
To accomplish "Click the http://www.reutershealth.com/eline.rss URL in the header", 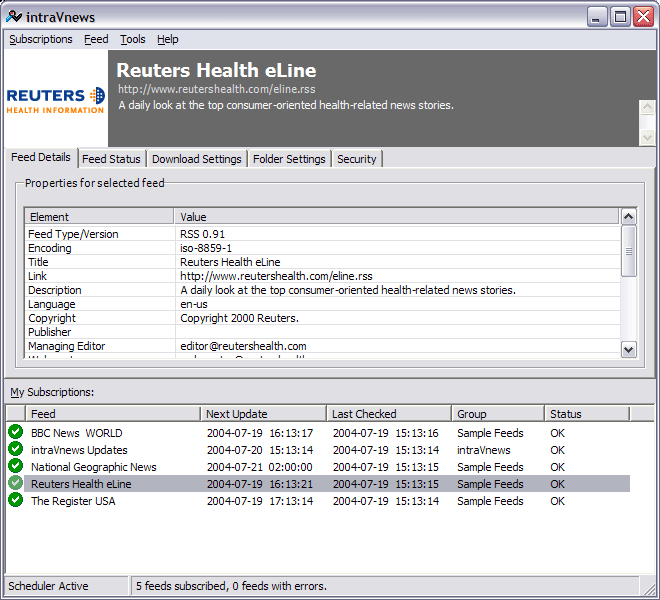I will tap(216, 89).
